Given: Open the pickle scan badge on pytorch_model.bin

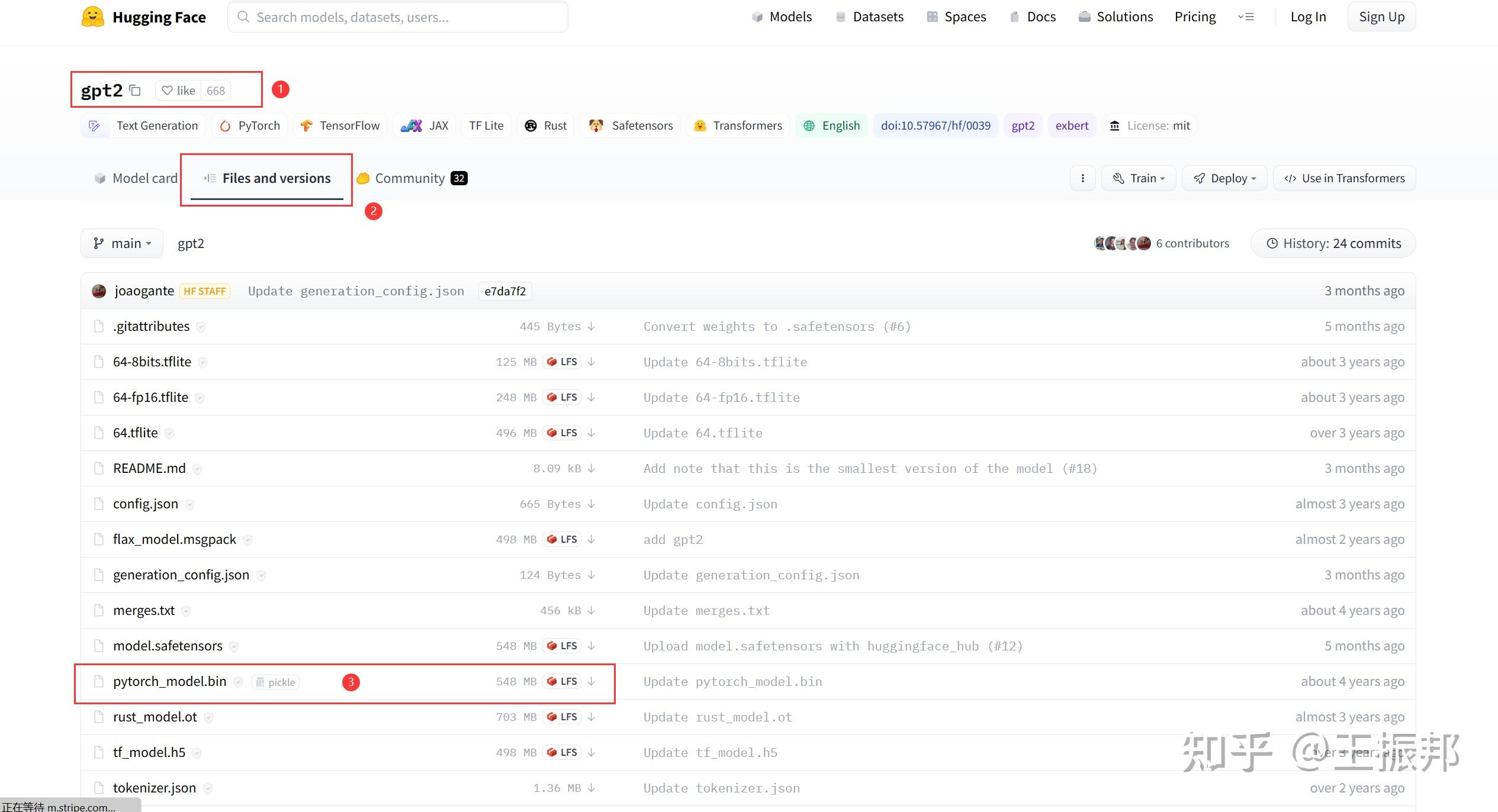Looking at the screenshot, I should pos(275,682).
